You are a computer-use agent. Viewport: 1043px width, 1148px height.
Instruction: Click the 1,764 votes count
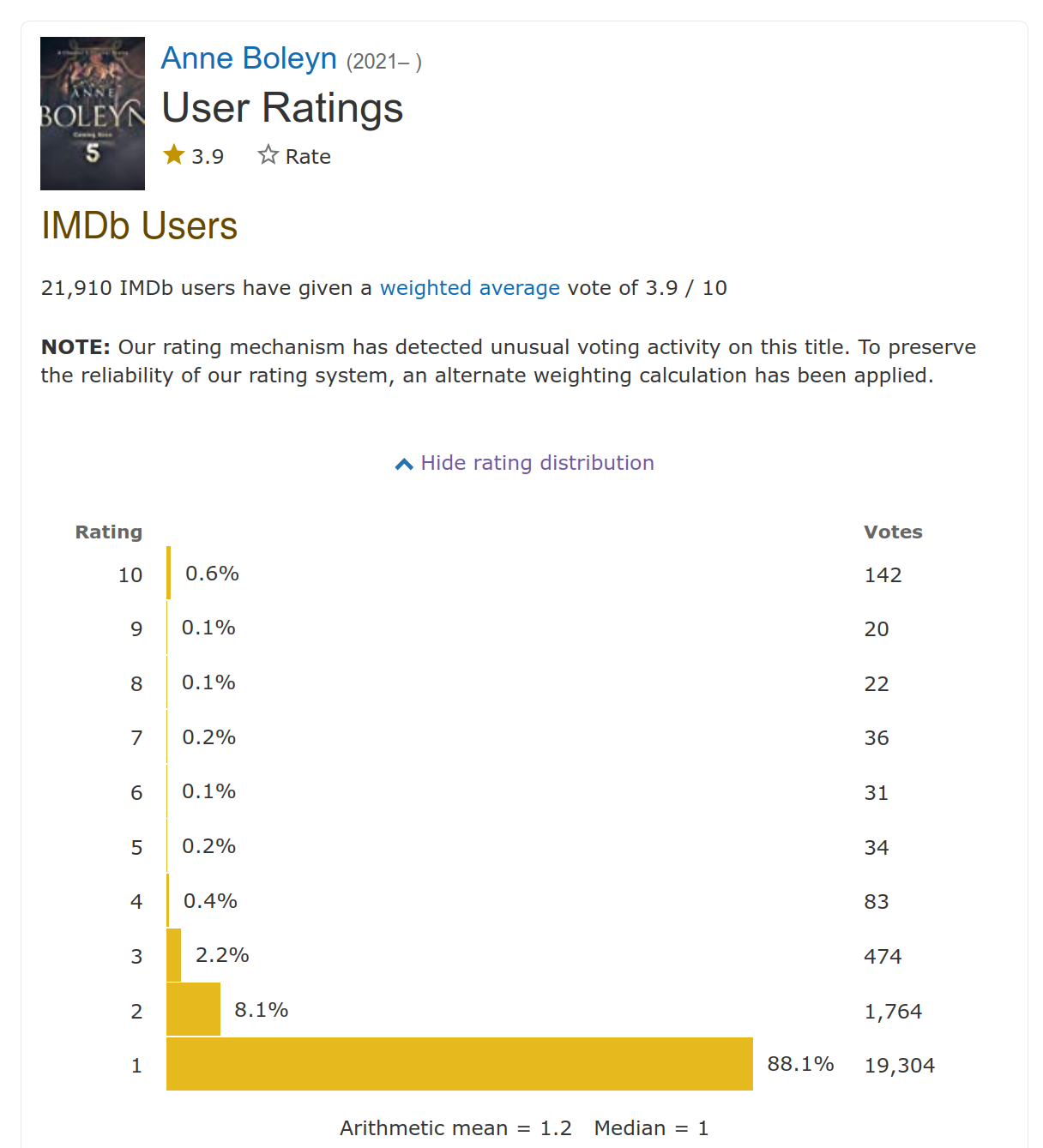point(892,1012)
